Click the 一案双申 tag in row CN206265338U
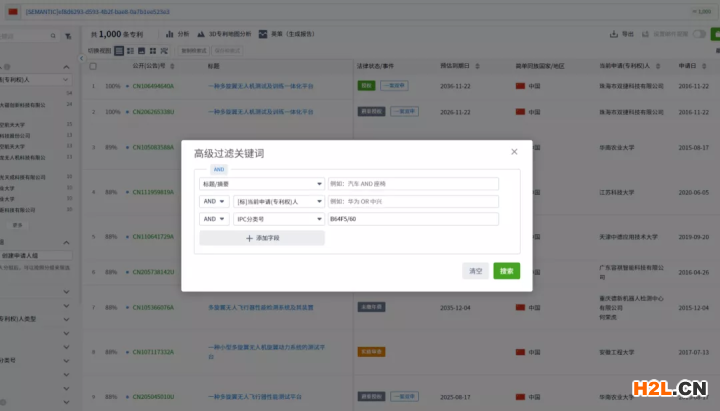720x411 pixels. click(404, 111)
